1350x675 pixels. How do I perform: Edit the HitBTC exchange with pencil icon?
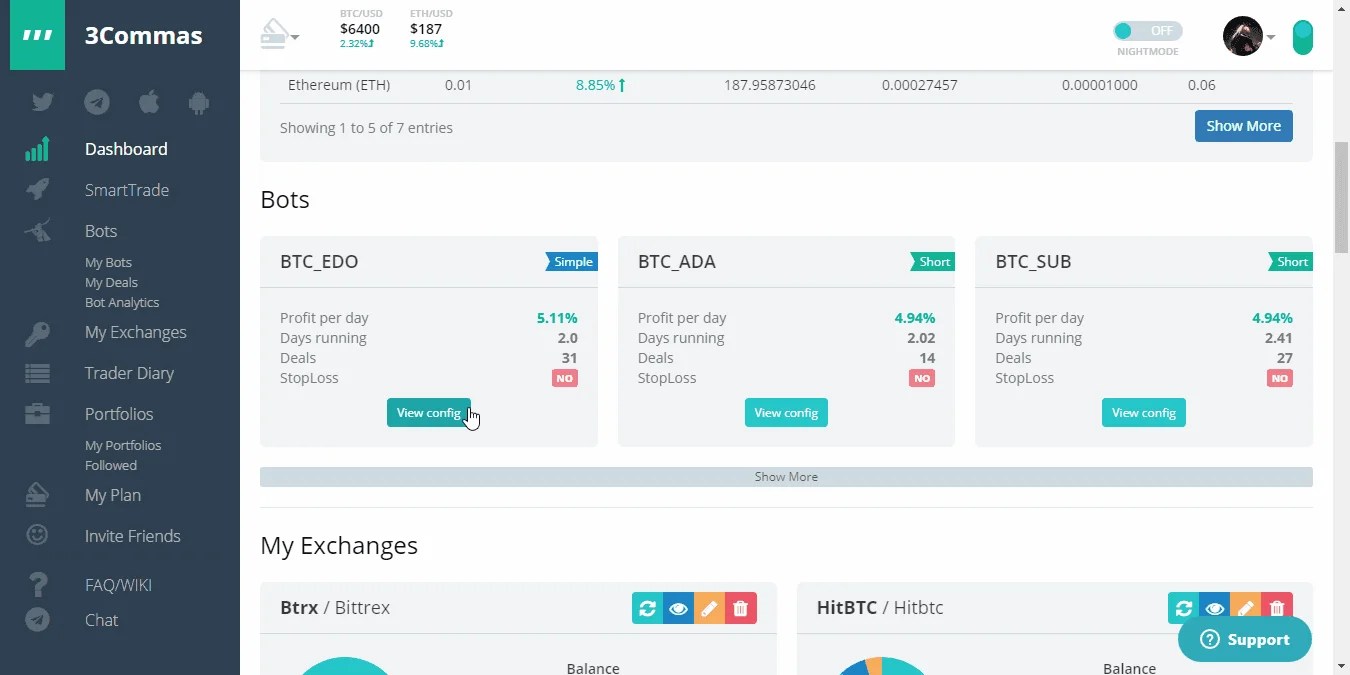tap(1246, 608)
